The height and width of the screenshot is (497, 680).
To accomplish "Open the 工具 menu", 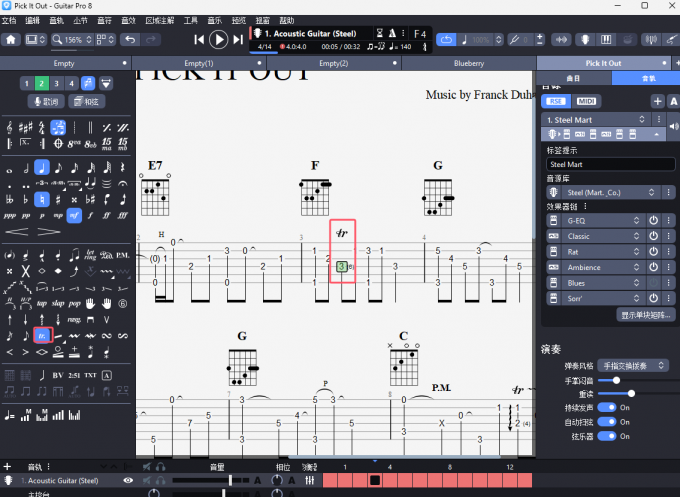I will 188,20.
